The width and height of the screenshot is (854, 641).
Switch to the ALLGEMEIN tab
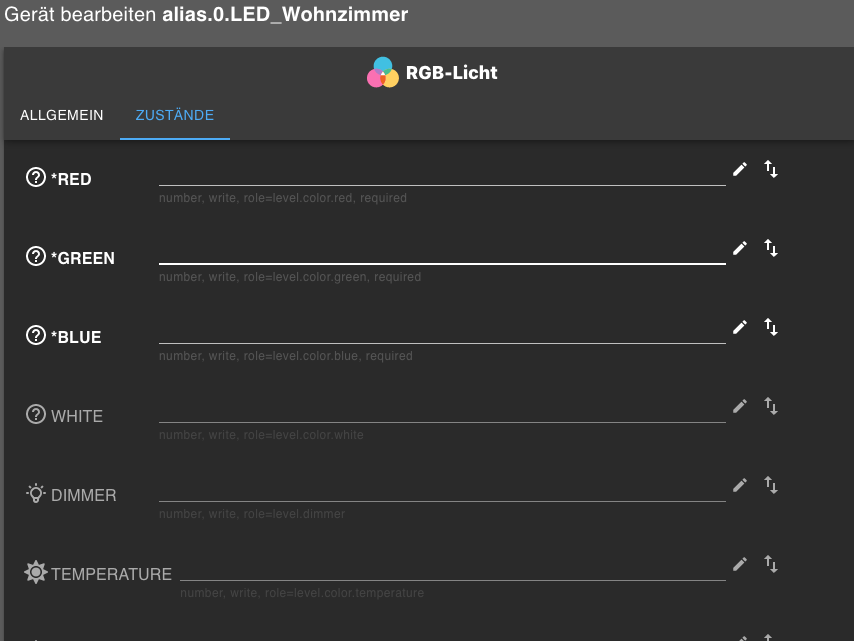[x=62, y=115]
